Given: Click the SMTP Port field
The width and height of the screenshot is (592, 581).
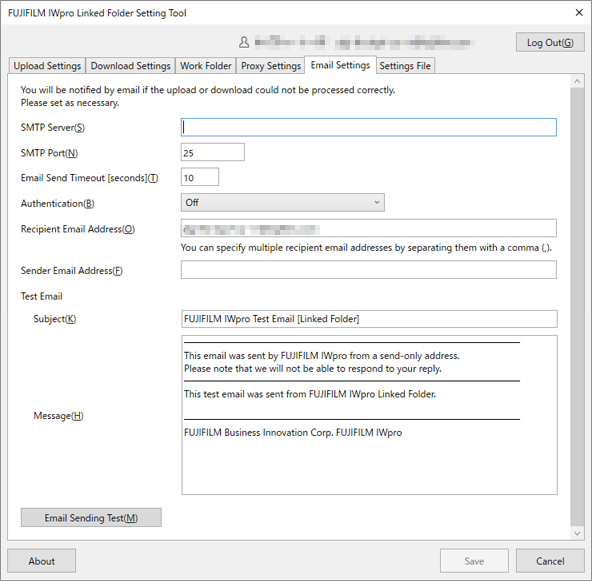Looking at the screenshot, I should (213, 152).
